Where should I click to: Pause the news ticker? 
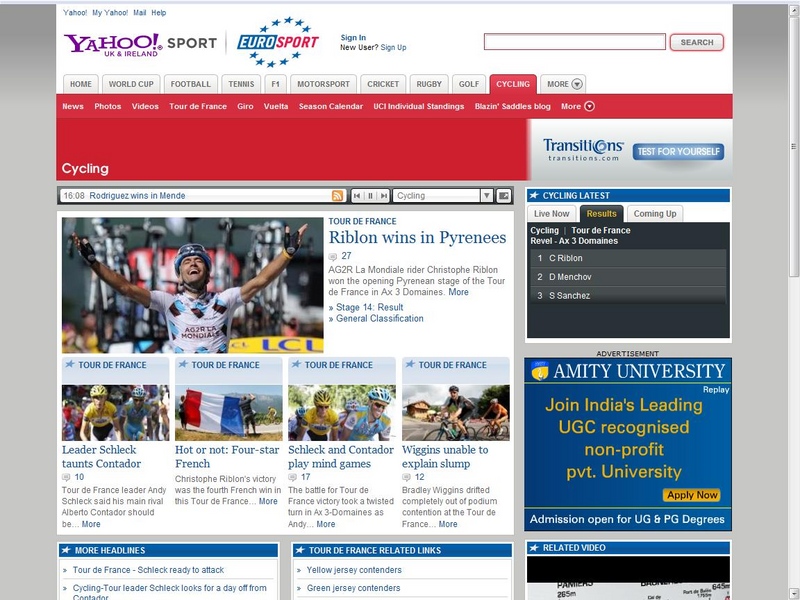(x=370, y=196)
